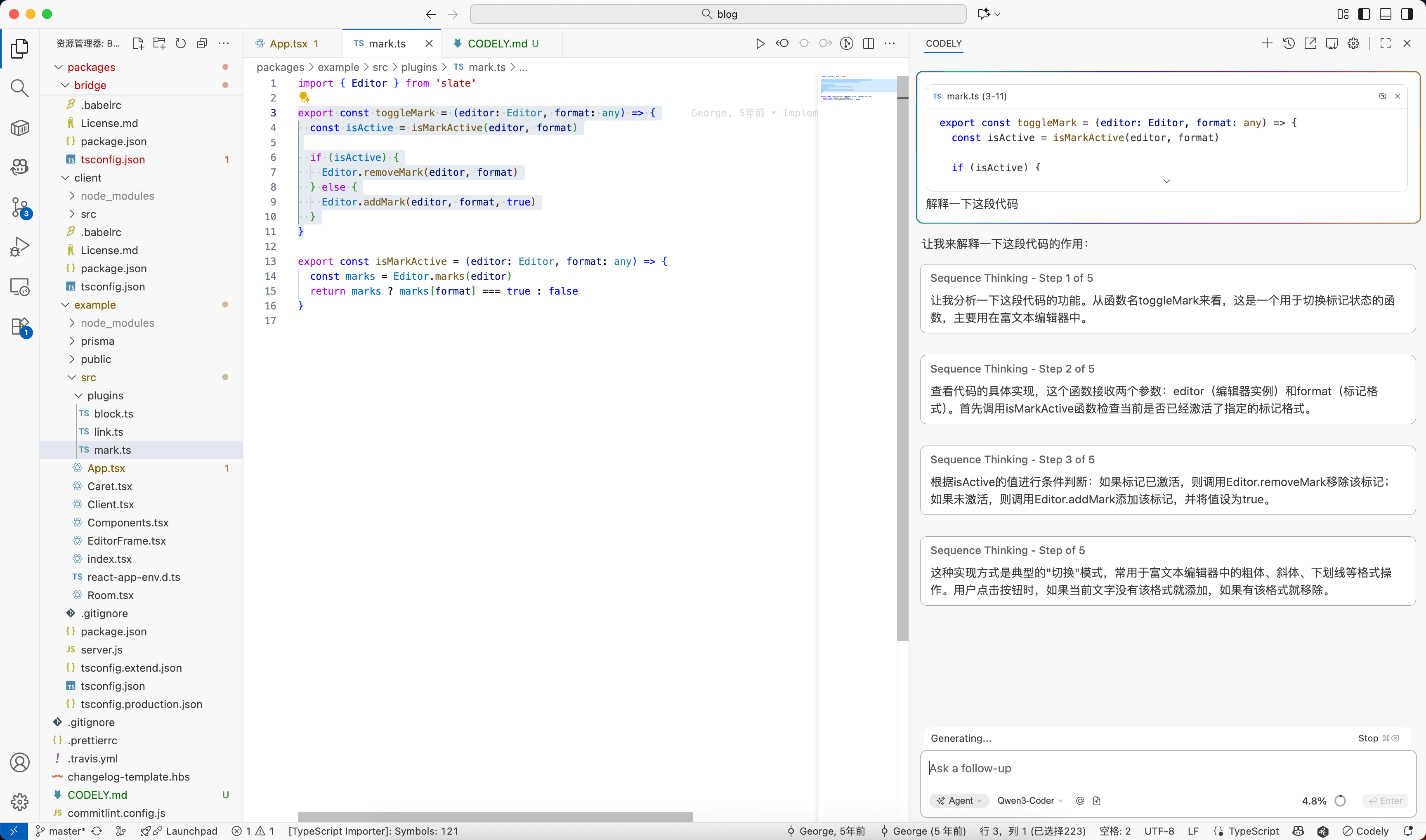This screenshot has height=840, width=1426.
Task: Click new file icon in explorer header
Action: click(x=137, y=44)
